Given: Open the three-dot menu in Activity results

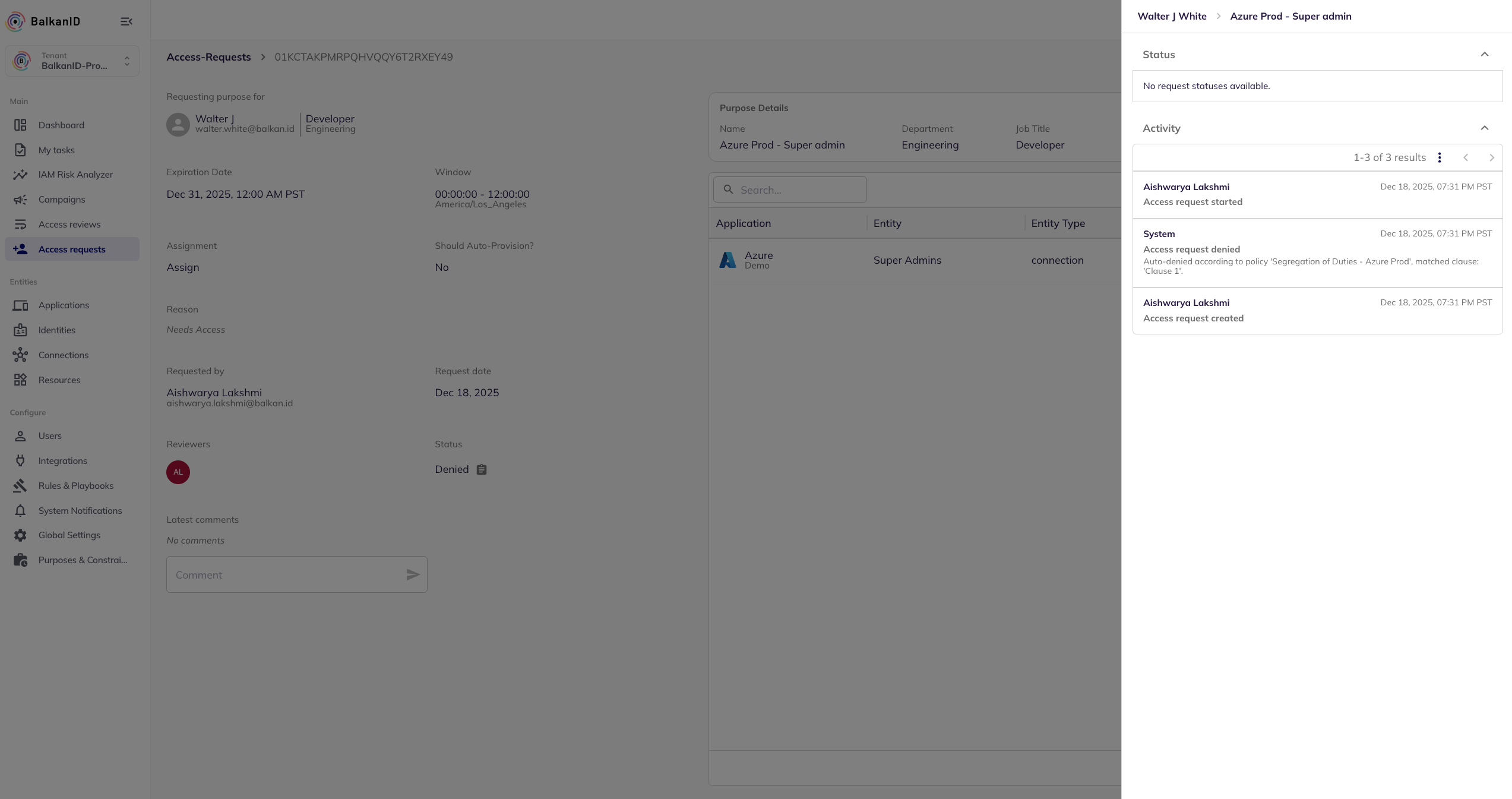Looking at the screenshot, I should (1439, 157).
